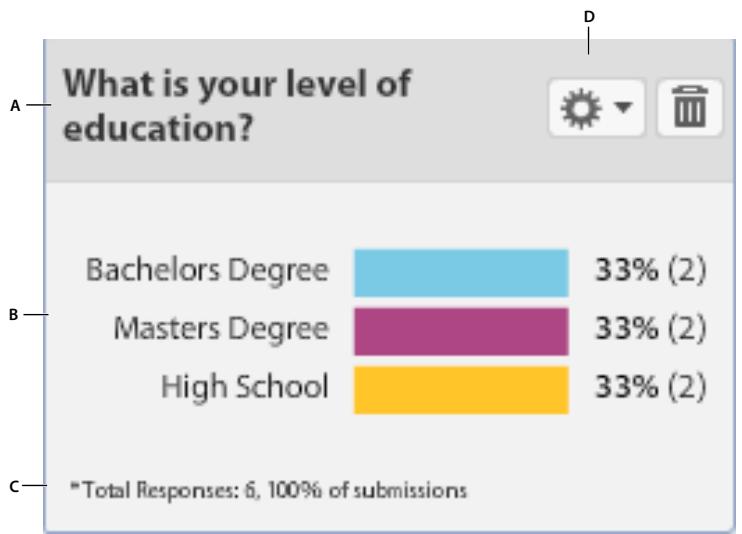This screenshot has height=534, width=742.
Task: Click the 33% (2) value for Bachelors Degree
Action: (651, 272)
